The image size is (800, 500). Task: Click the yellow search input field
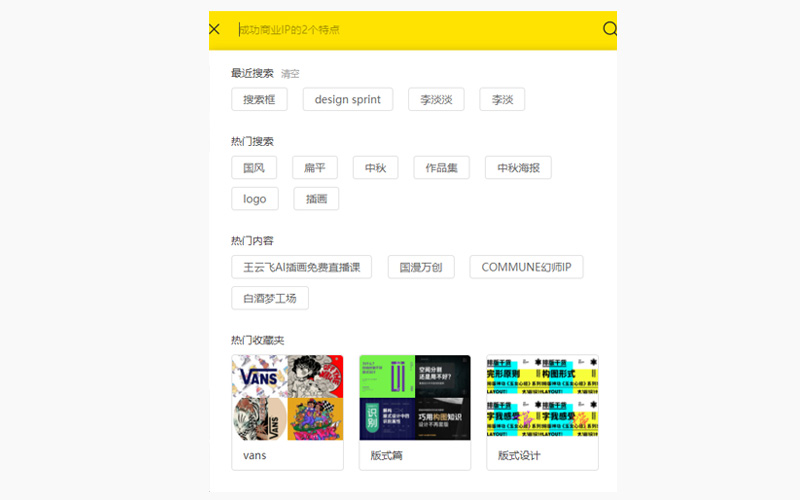[410, 30]
